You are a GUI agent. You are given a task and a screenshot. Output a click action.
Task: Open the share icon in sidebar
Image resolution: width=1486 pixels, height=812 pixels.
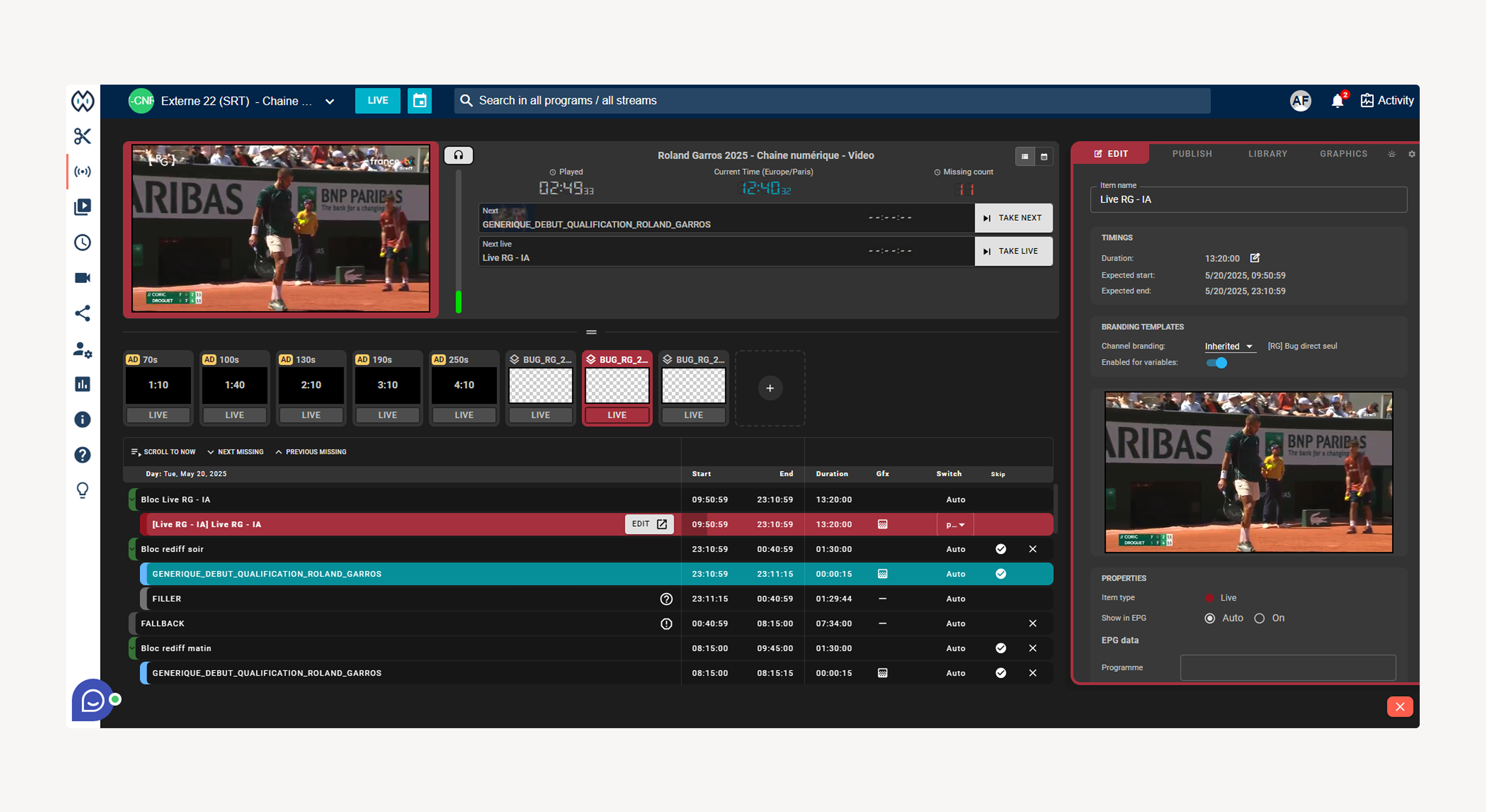tap(83, 313)
